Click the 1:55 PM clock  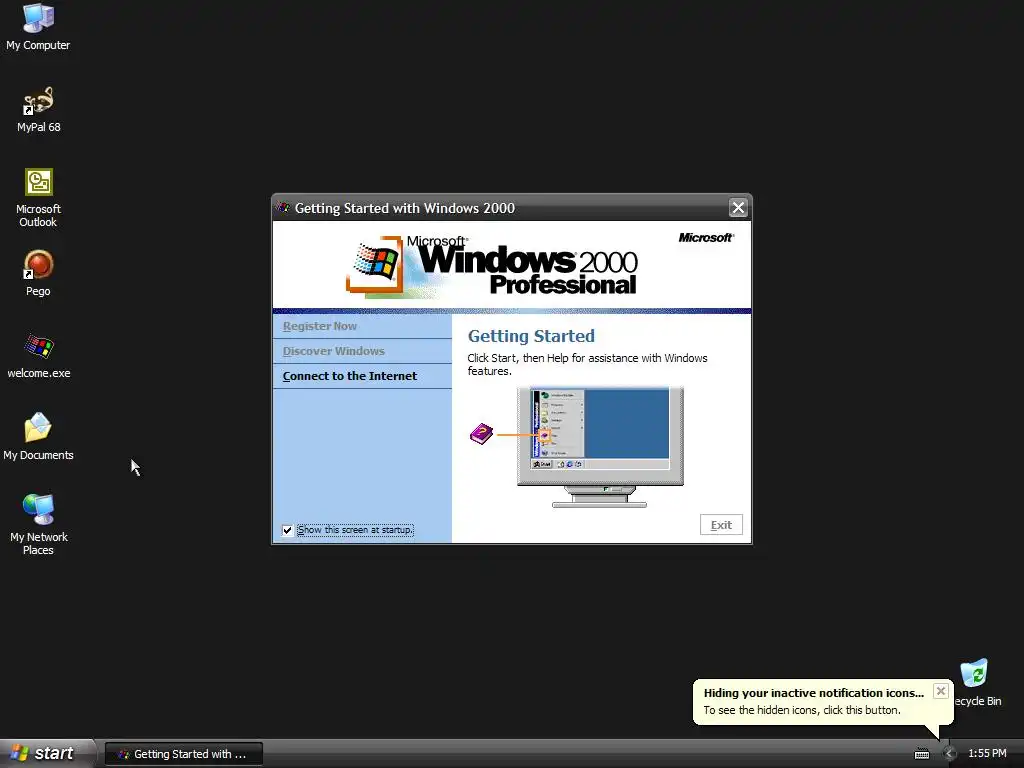[987, 754]
